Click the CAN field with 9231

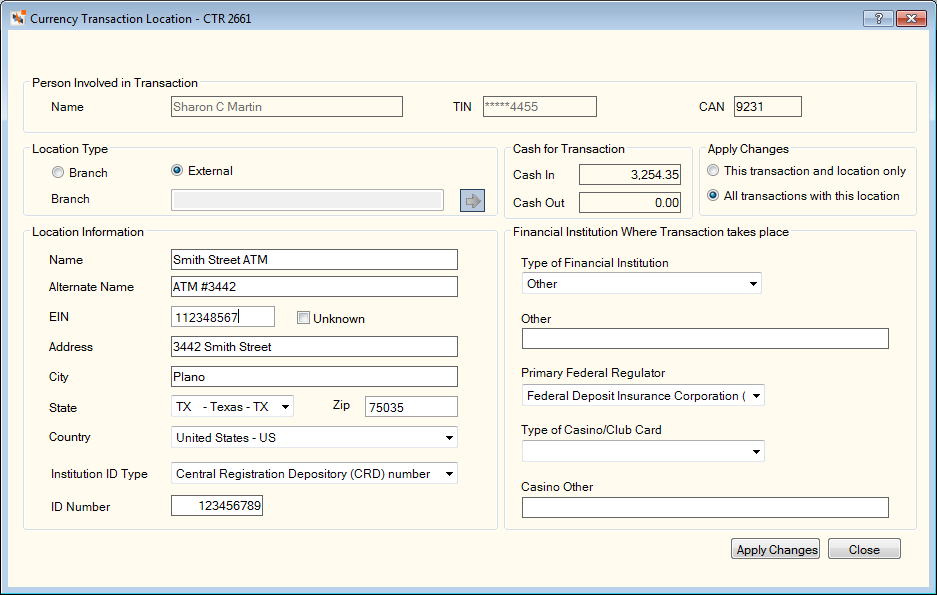click(x=767, y=107)
